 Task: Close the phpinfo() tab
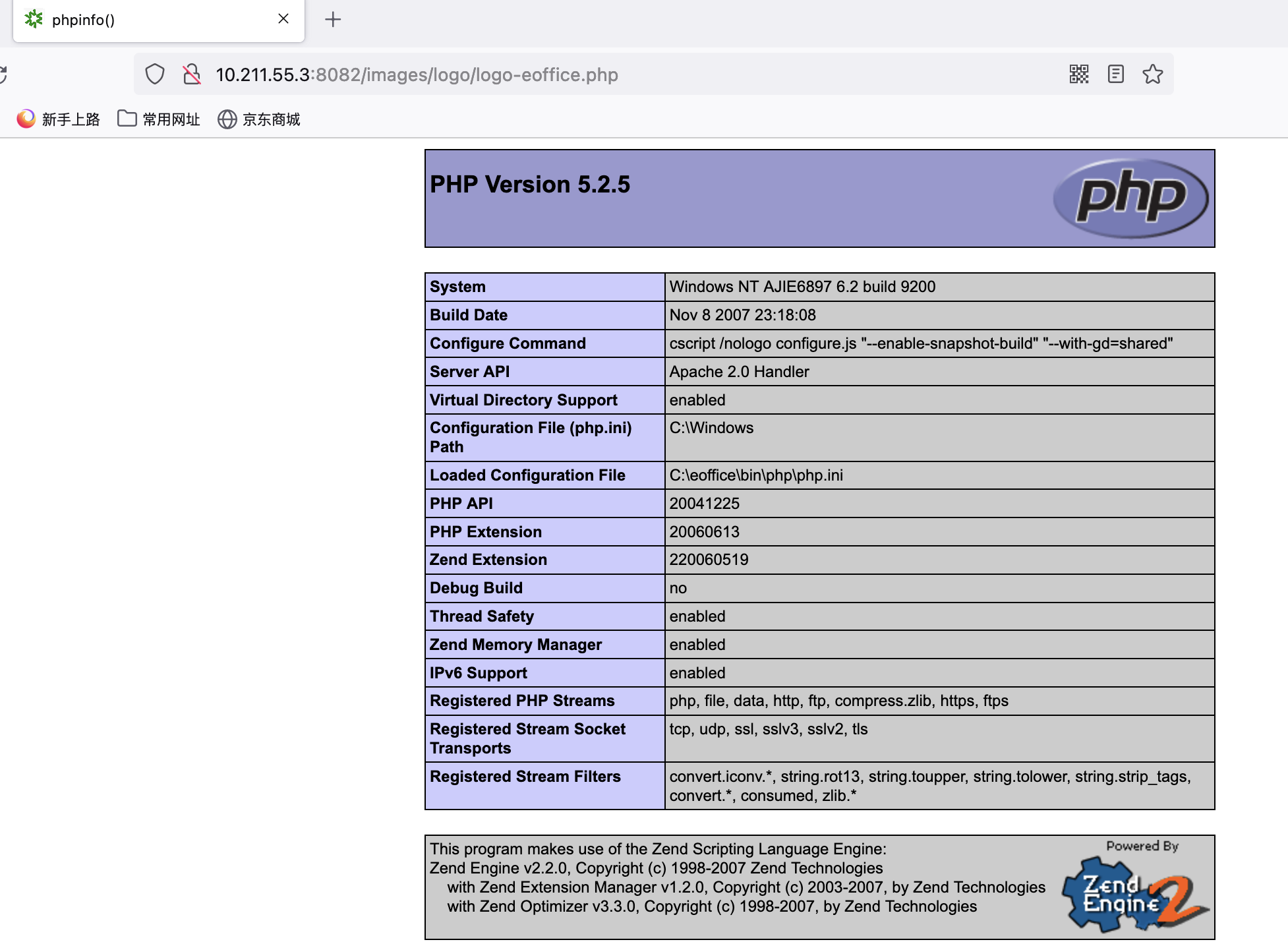tap(283, 19)
